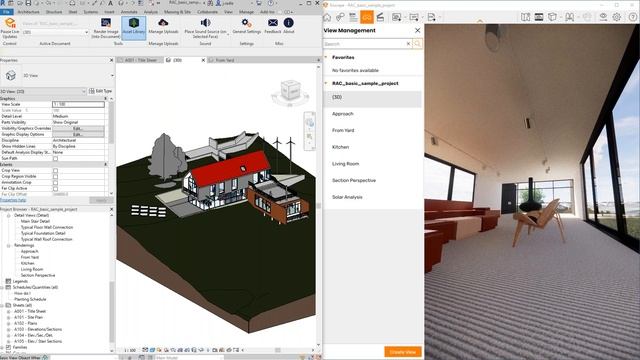Switch to the Collaborate ribbon tab
Viewport: 640px width, 360px height.
pos(207,12)
